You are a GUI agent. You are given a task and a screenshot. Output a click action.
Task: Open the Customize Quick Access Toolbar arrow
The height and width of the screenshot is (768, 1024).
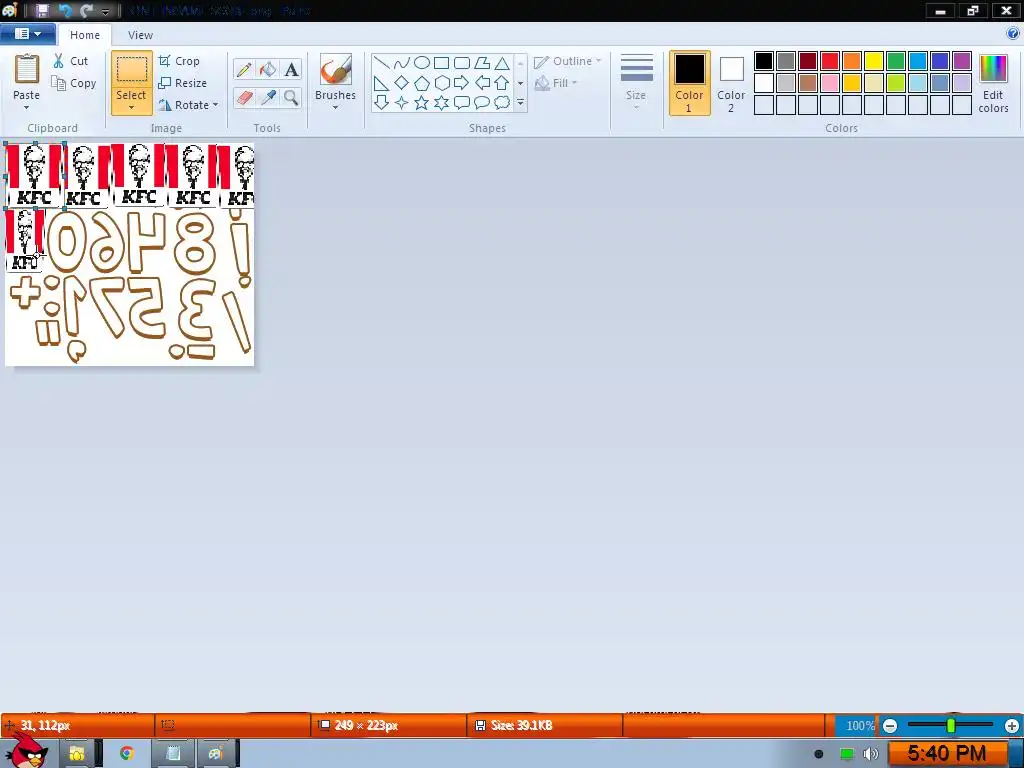105,11
